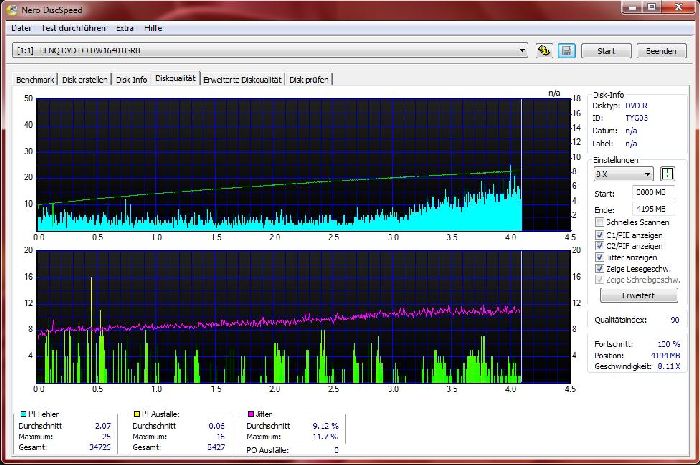Click the Einstellungen group label
The image size is (700, 465).
pyautogui.click(x=616, y=160)
